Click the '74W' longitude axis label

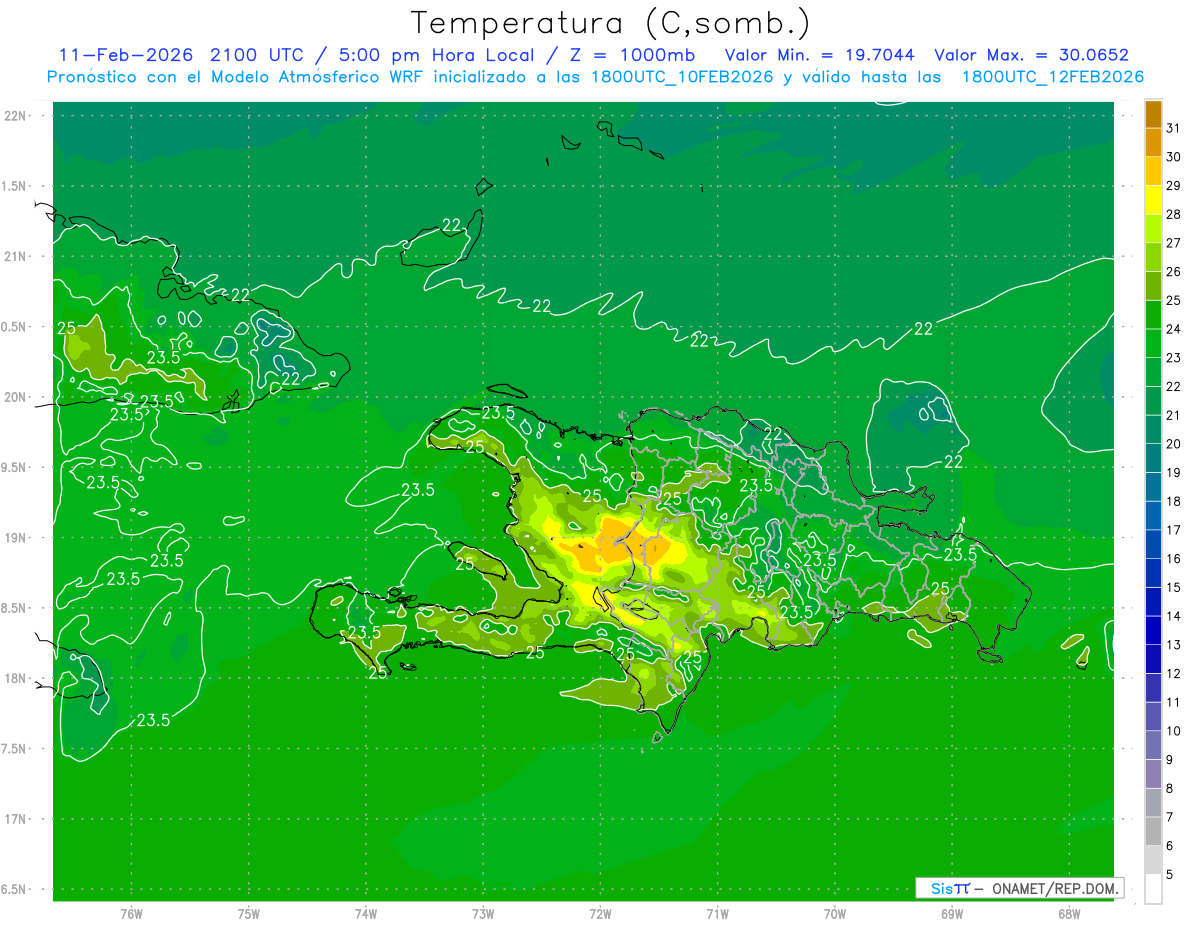366,913
